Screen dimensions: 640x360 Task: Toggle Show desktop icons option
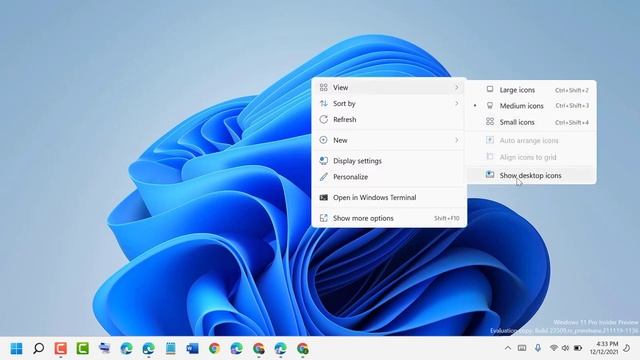tap(531, 175)
